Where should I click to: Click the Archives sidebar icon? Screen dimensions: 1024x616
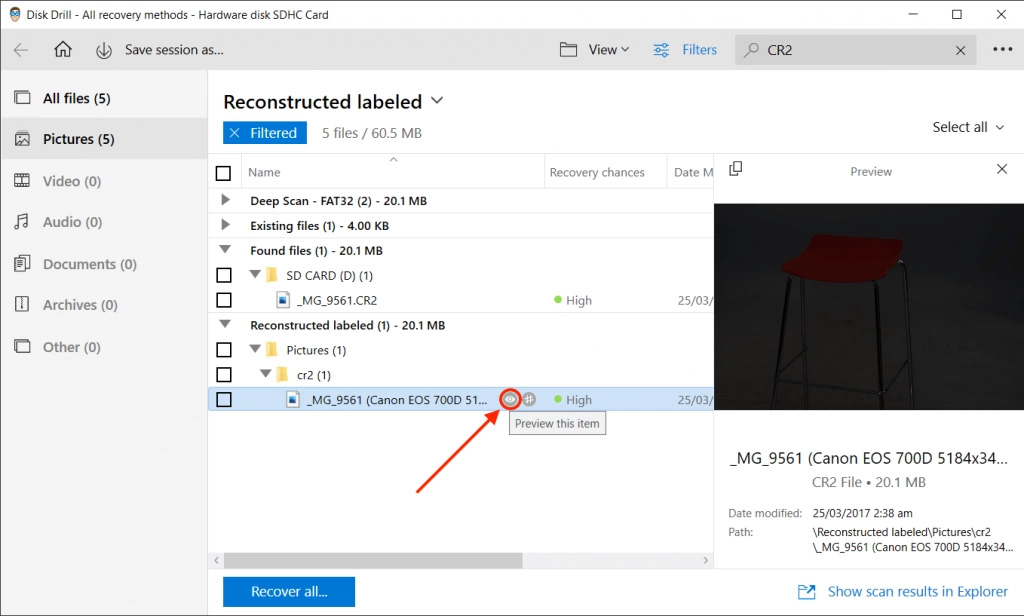tap(22, 304)
